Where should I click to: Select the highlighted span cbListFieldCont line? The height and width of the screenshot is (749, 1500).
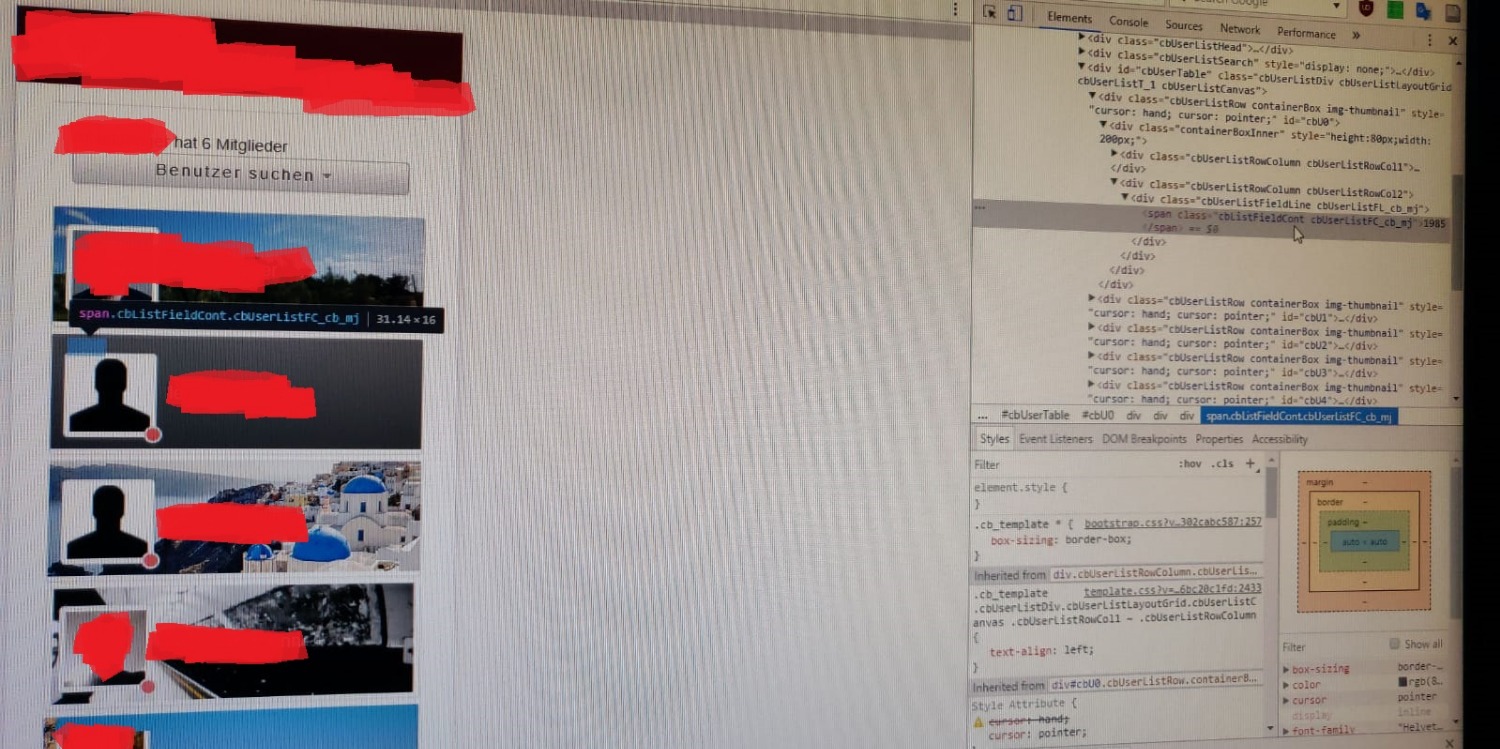click(1210, 222)
